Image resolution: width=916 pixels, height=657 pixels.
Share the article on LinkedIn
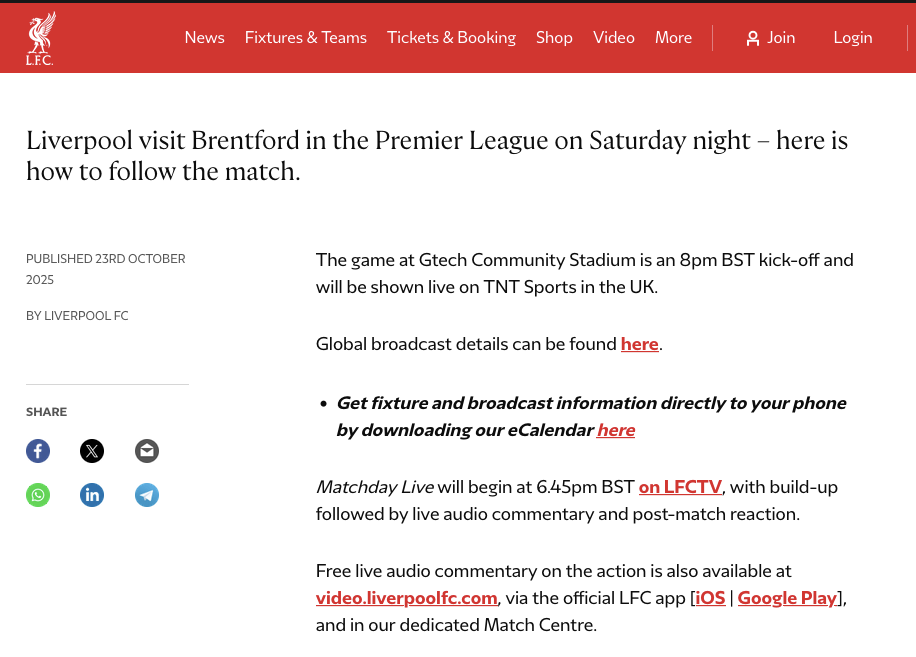click(x=92, y=495)
